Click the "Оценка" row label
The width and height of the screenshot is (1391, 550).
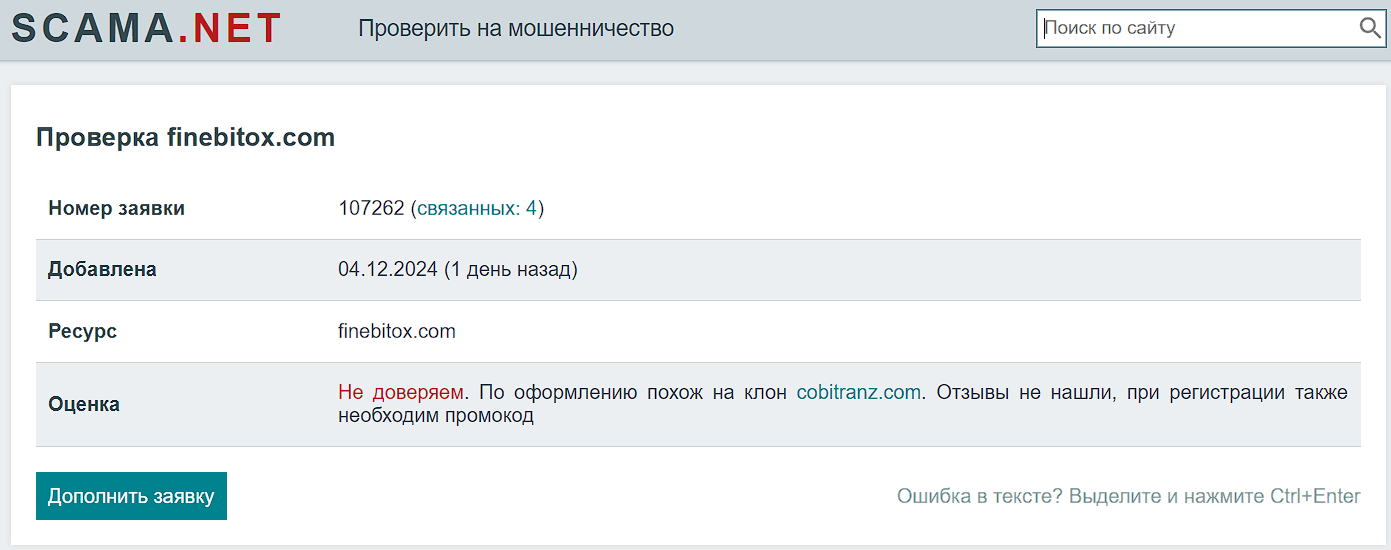84,405
